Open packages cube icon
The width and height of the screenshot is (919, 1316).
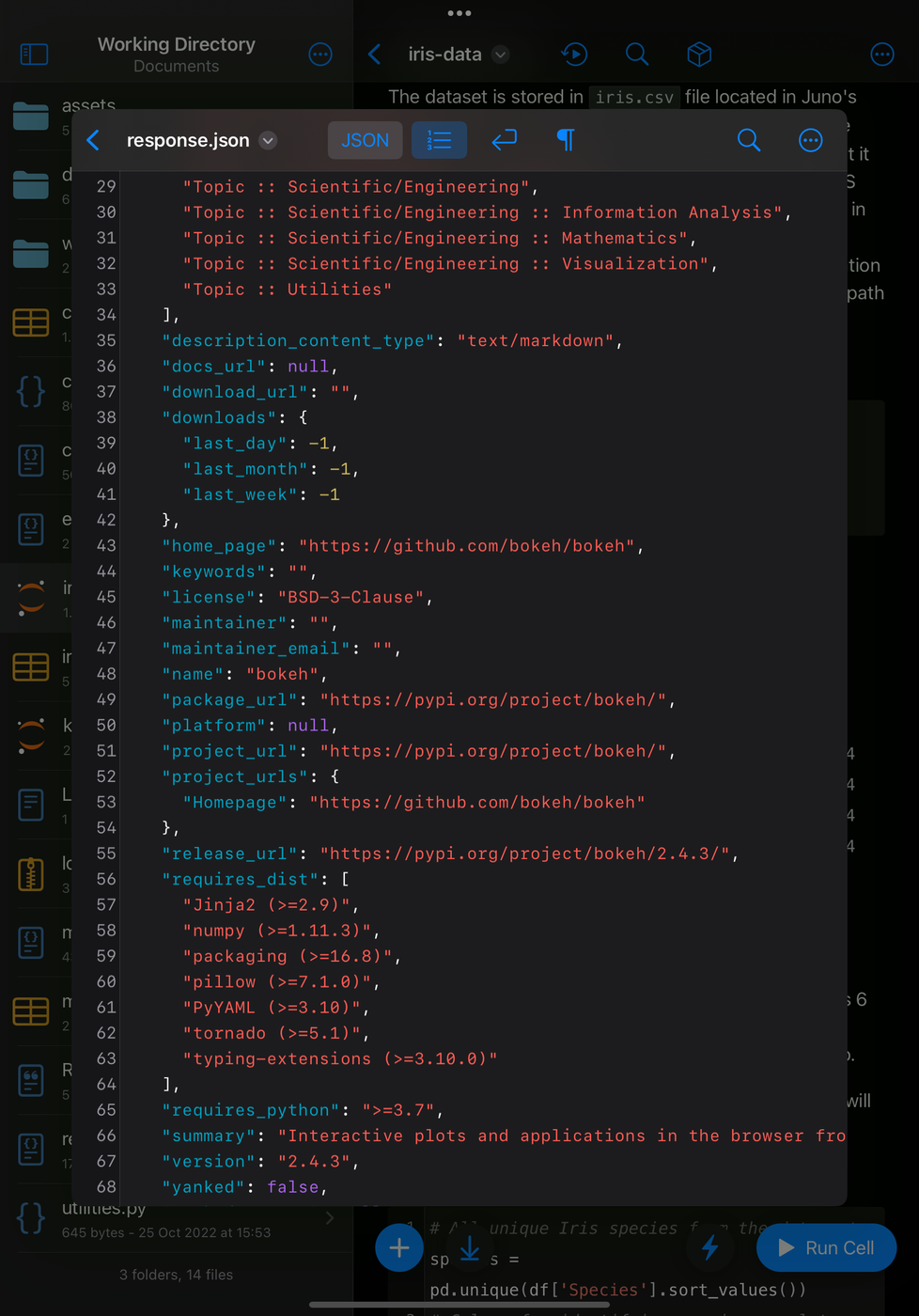pos(698,55)
